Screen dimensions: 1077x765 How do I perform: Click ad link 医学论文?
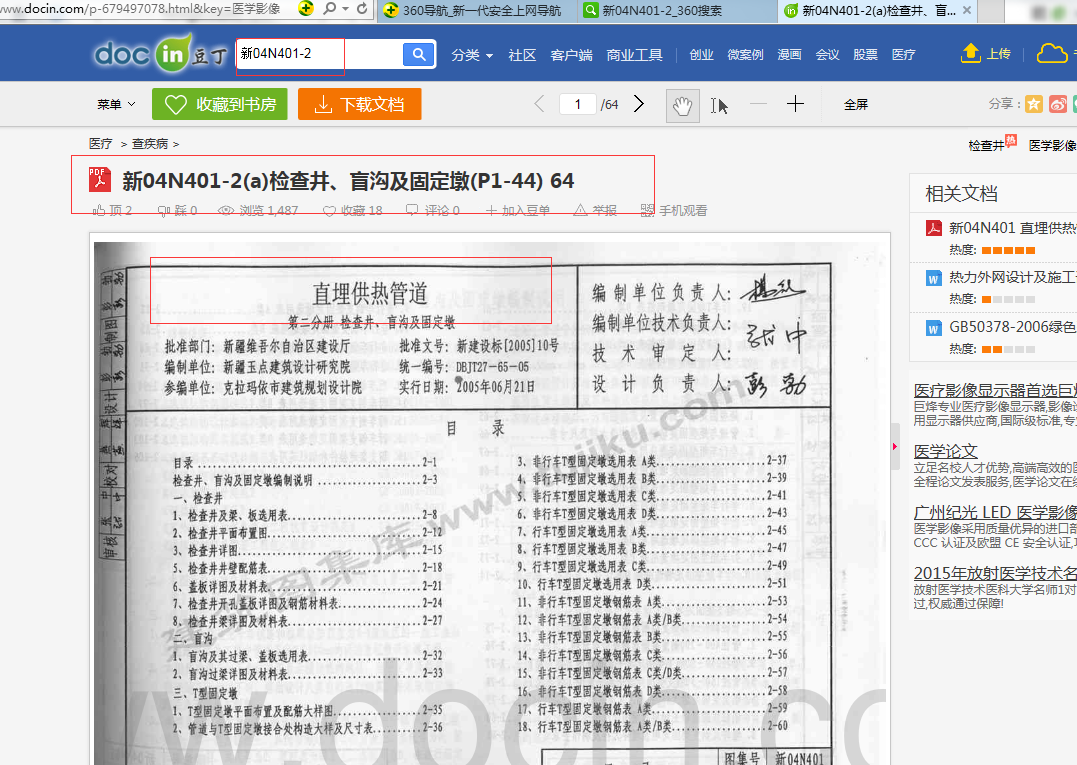[945, 451]
